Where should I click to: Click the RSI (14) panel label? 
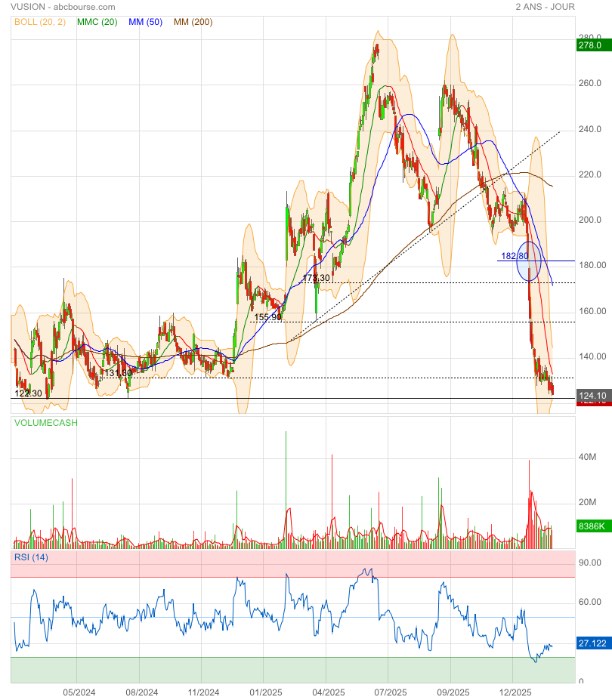tap(31, 557)
